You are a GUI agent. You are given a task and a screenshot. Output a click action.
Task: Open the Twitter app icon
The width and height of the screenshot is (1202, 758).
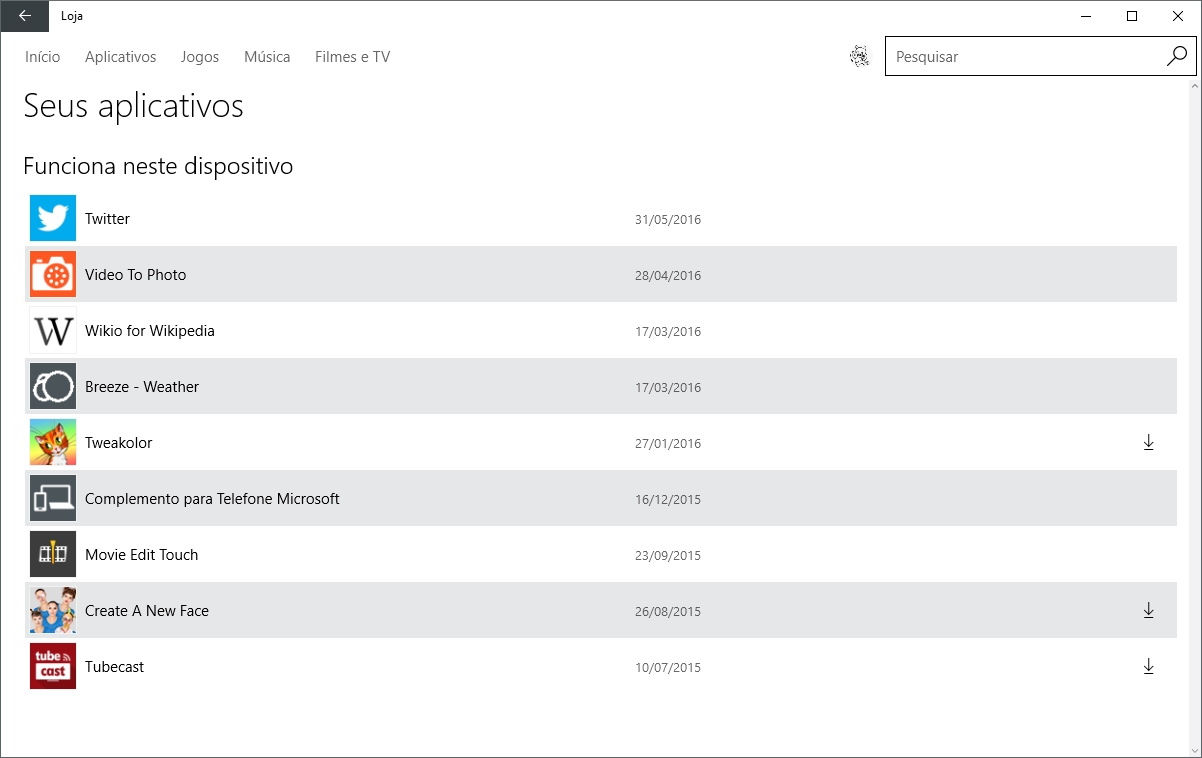pos(53,218)
